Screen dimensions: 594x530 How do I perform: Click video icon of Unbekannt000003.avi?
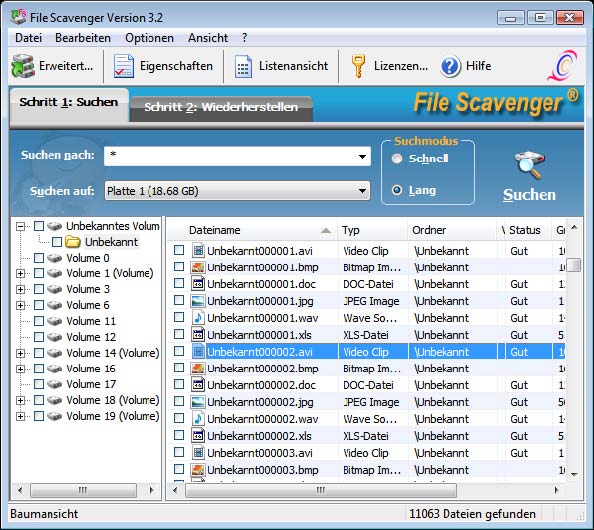(198, 453)
